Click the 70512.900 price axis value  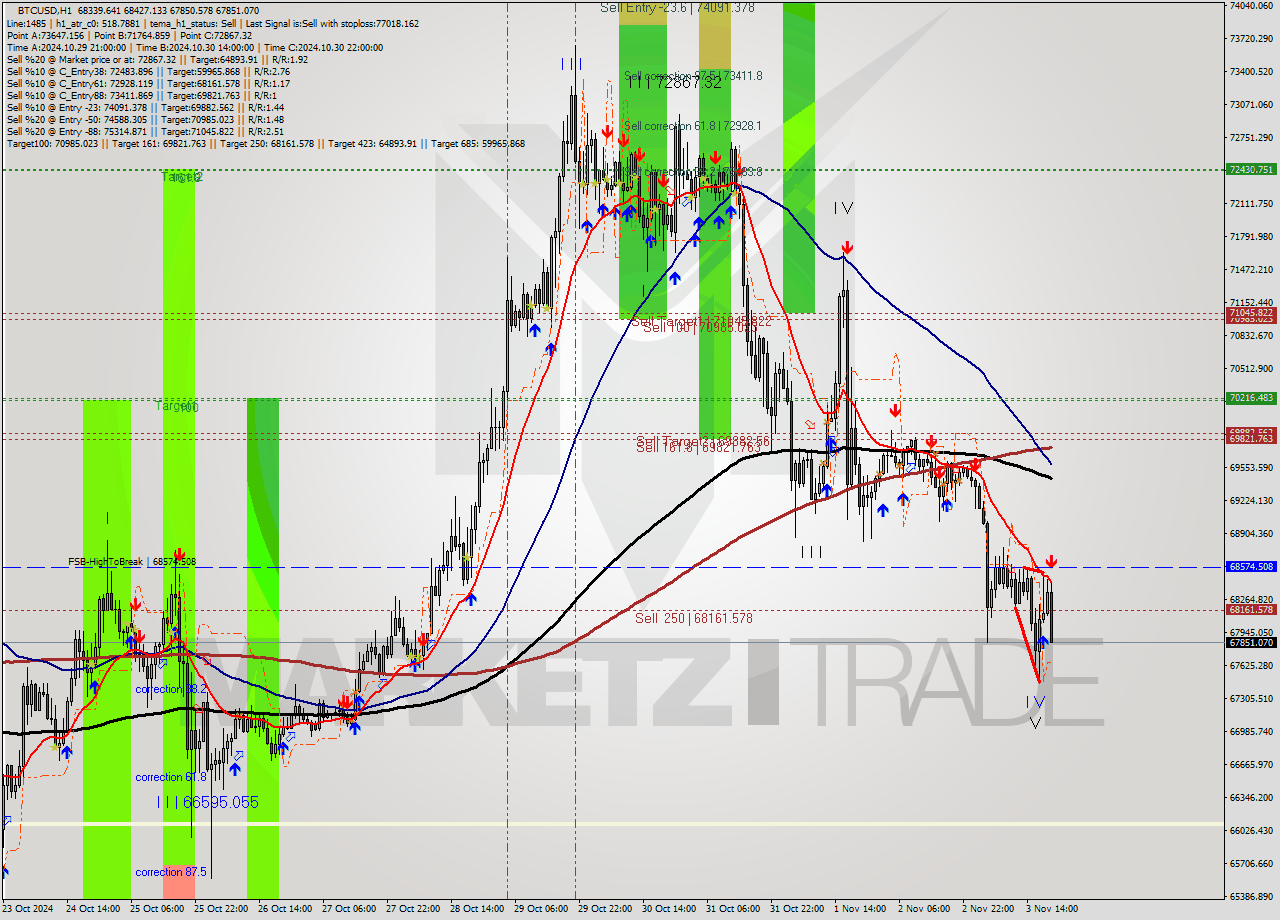(1251, 368)
